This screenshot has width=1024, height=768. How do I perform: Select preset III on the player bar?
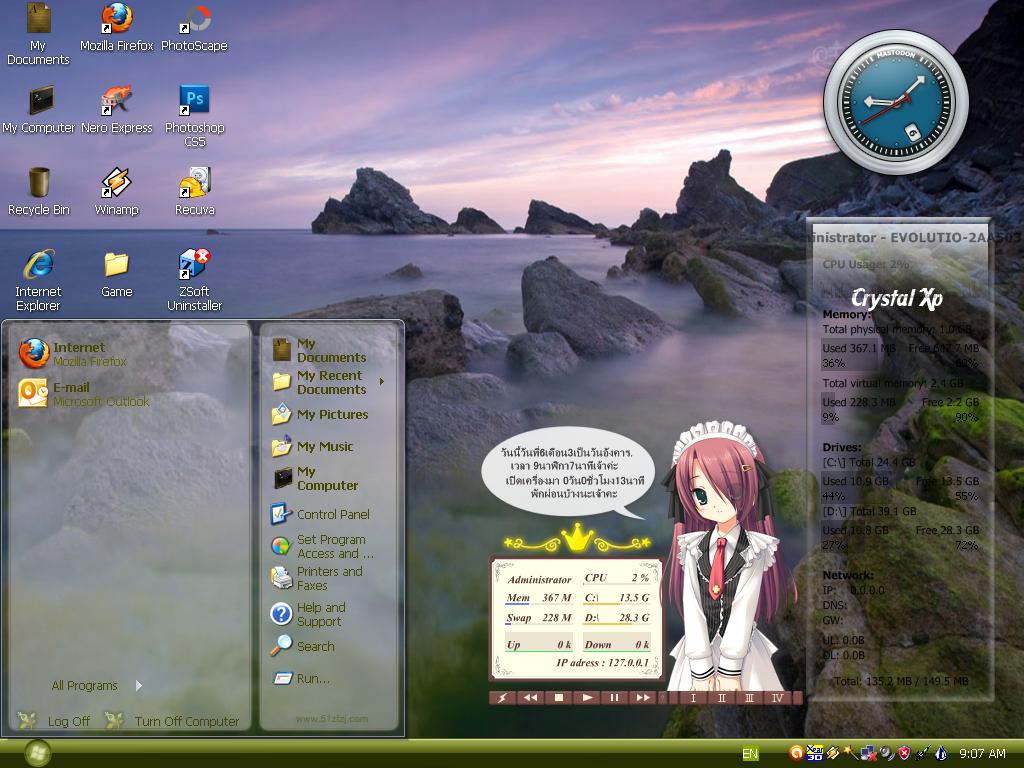(x=750, y=697)
